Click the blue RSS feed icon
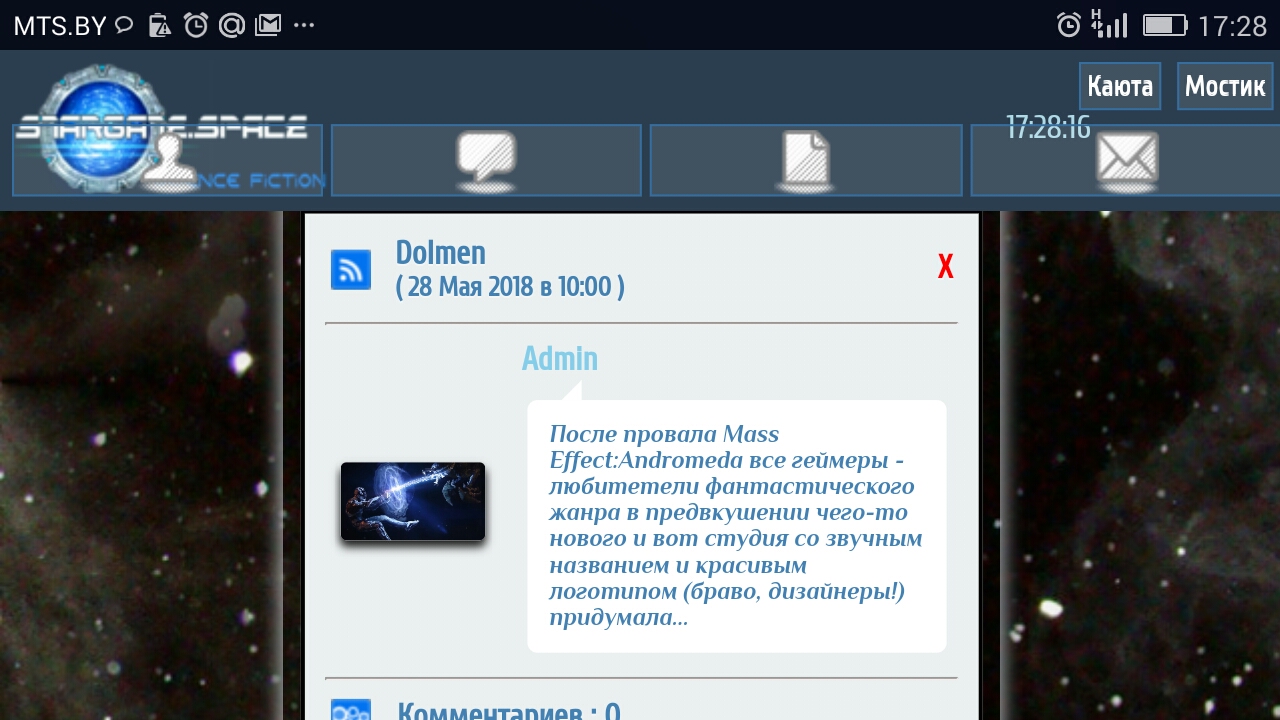The width and height of the screenshot is (1280, 720). pos(351,270)
